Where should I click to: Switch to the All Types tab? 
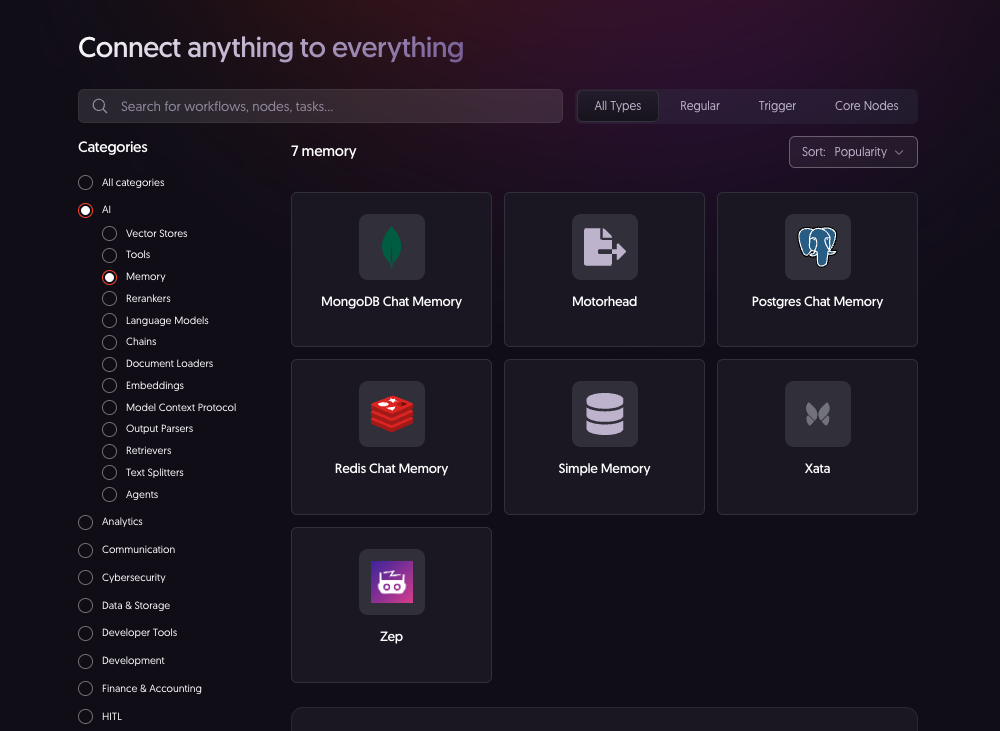tap(617, 106)
